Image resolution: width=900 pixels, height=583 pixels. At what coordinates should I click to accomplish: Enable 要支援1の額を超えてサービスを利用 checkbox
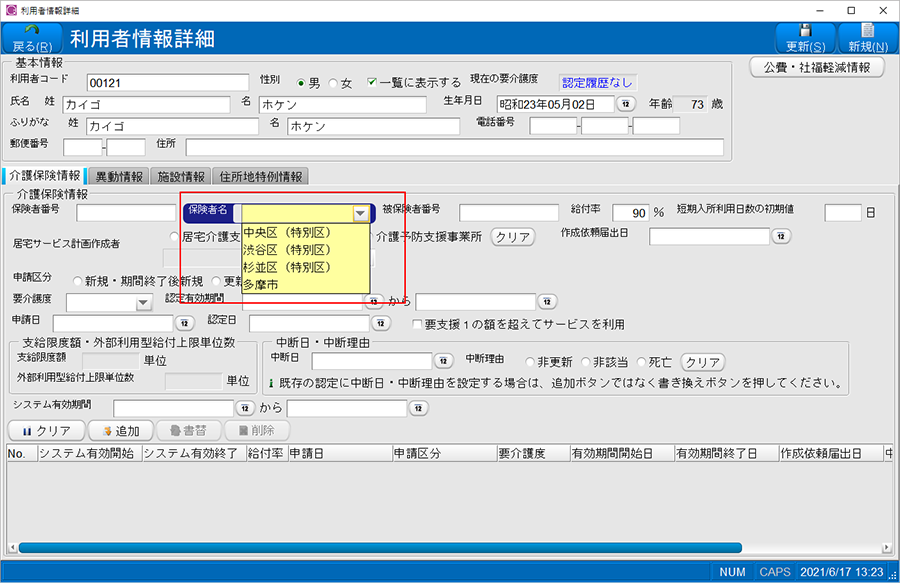pos(418,324)
